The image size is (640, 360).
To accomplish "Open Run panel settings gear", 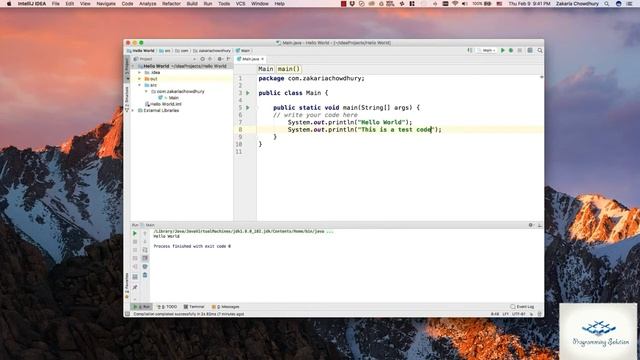I will pos(531,225).
